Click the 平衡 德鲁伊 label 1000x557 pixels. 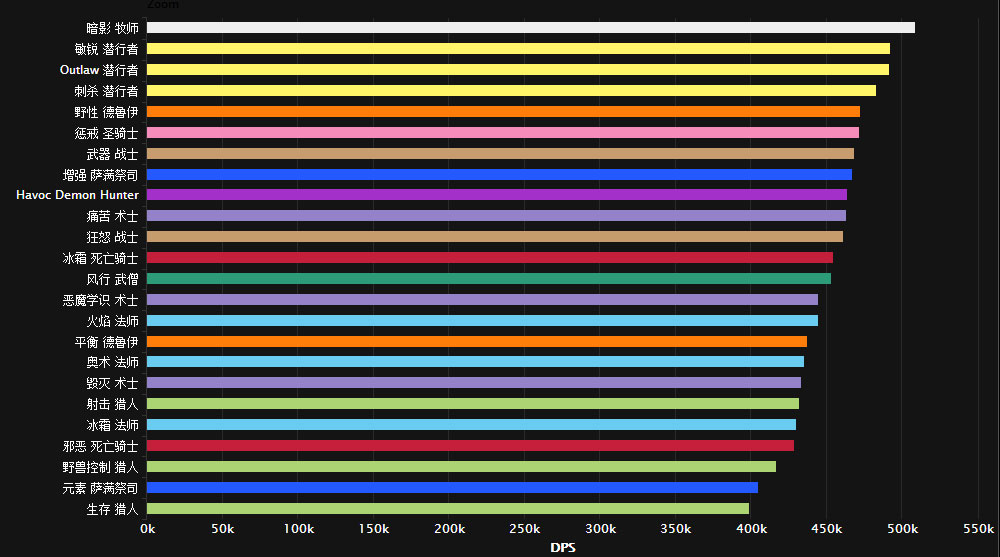tap(107, 343)
